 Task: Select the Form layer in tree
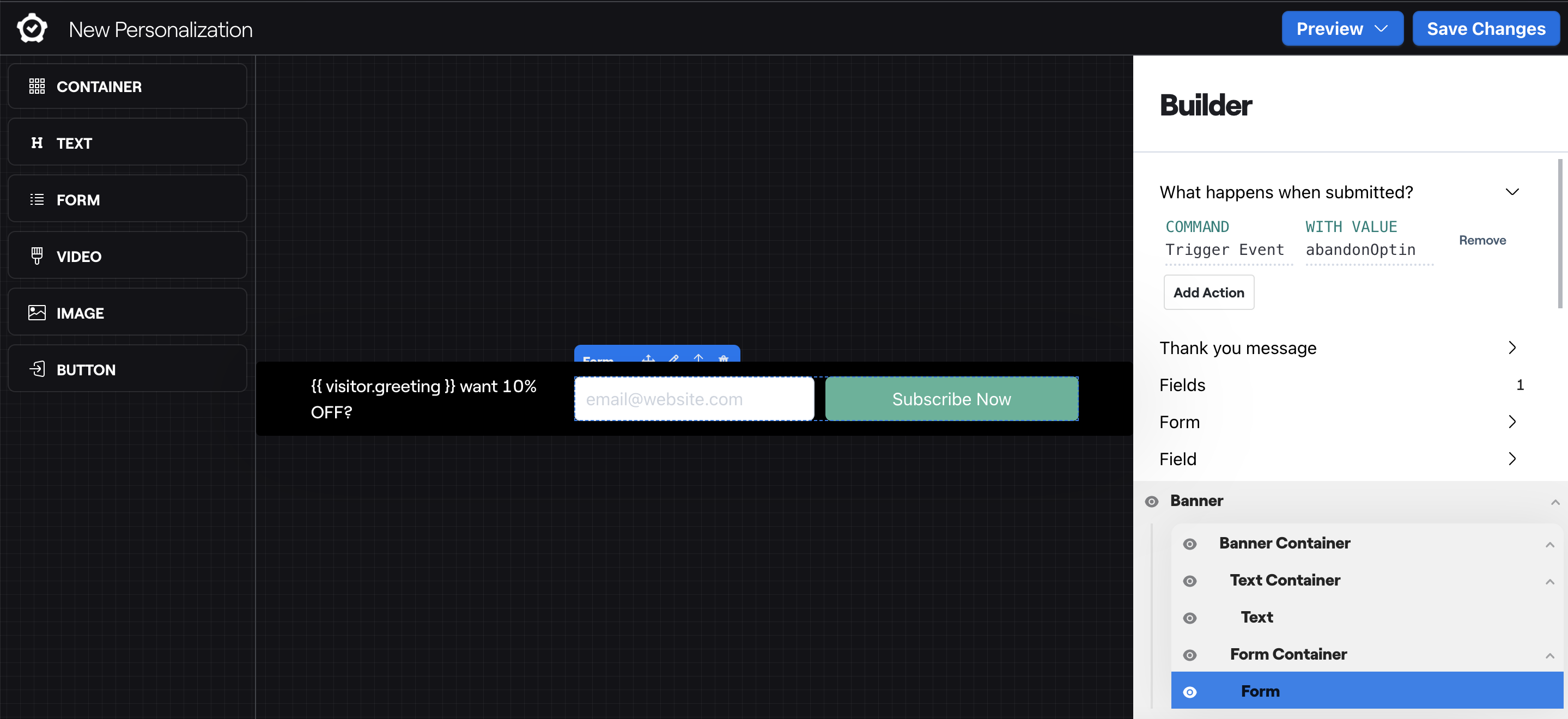coord(1260,691)
